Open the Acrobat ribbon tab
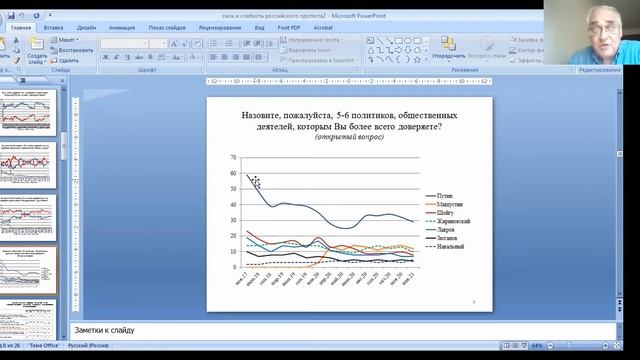Viewport: 640px width, 360px height. click(323, 28)
